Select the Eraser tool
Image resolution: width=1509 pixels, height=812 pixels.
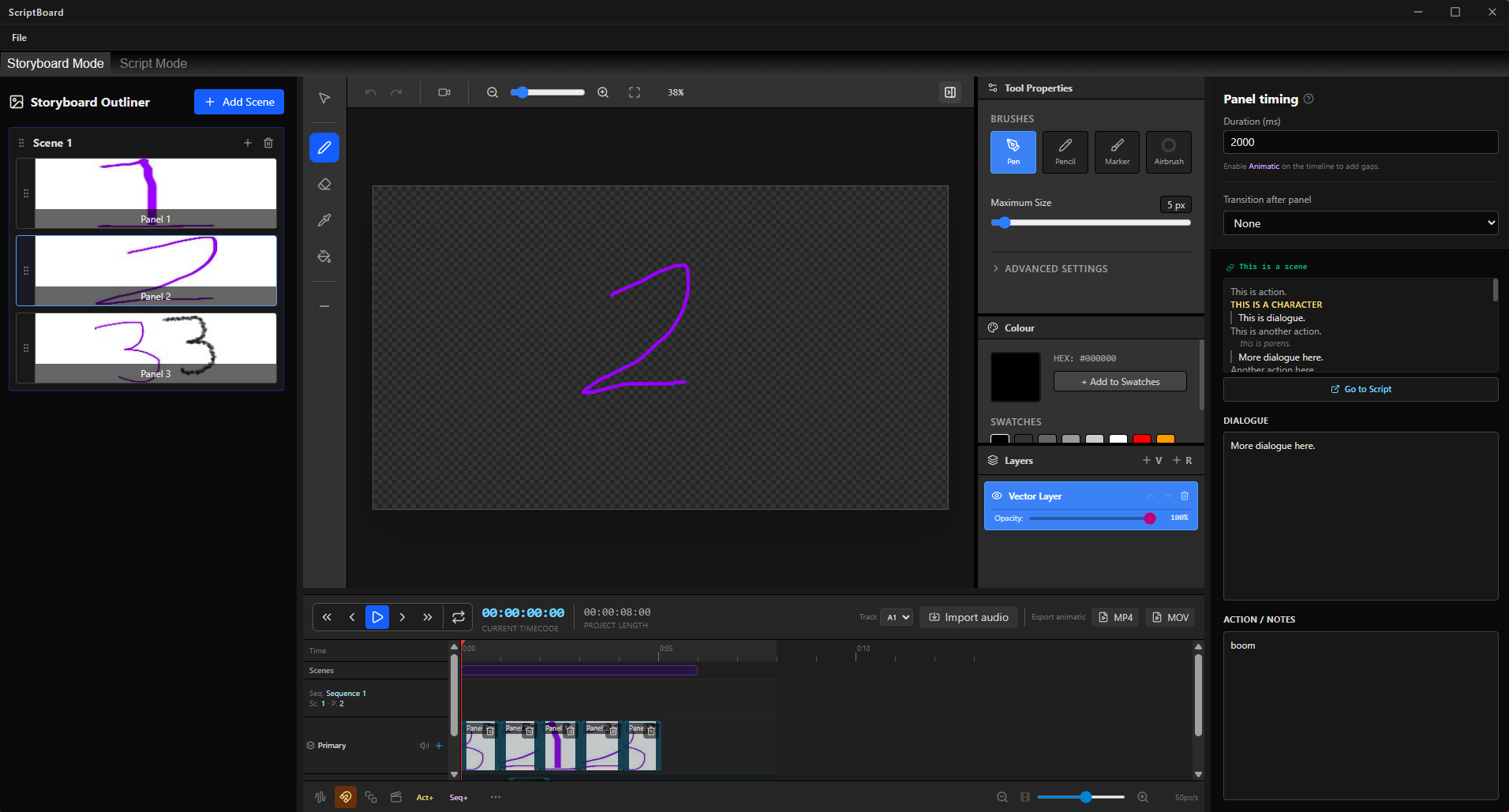tap(324, 184)
